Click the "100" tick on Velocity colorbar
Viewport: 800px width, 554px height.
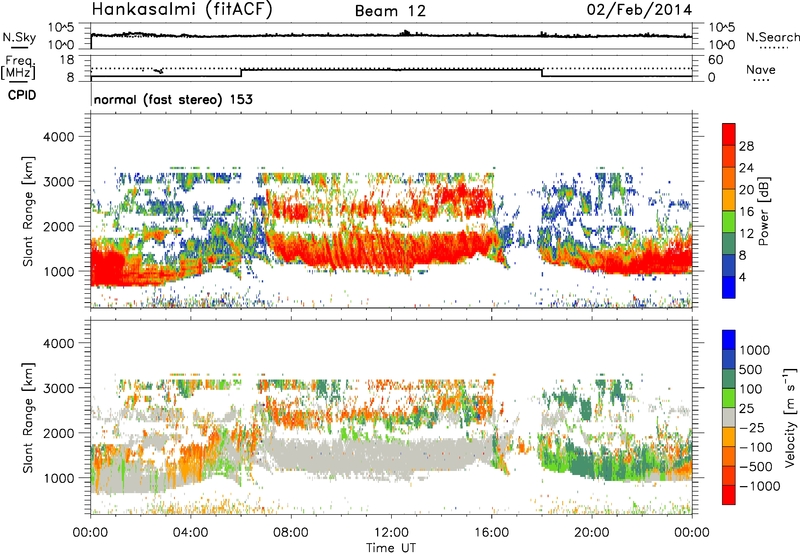(751, 389)
